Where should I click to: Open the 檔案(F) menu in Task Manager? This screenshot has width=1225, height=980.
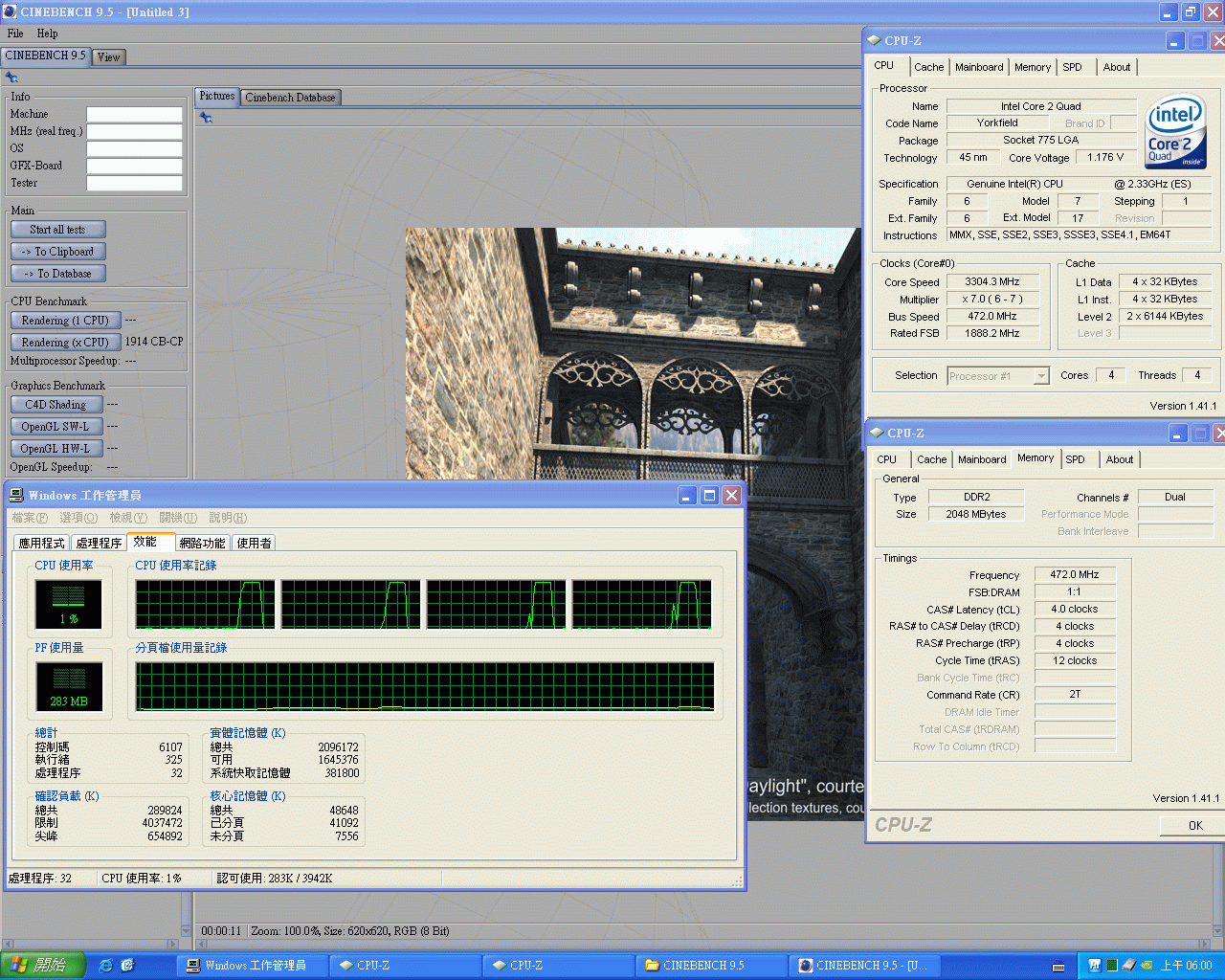30,518
